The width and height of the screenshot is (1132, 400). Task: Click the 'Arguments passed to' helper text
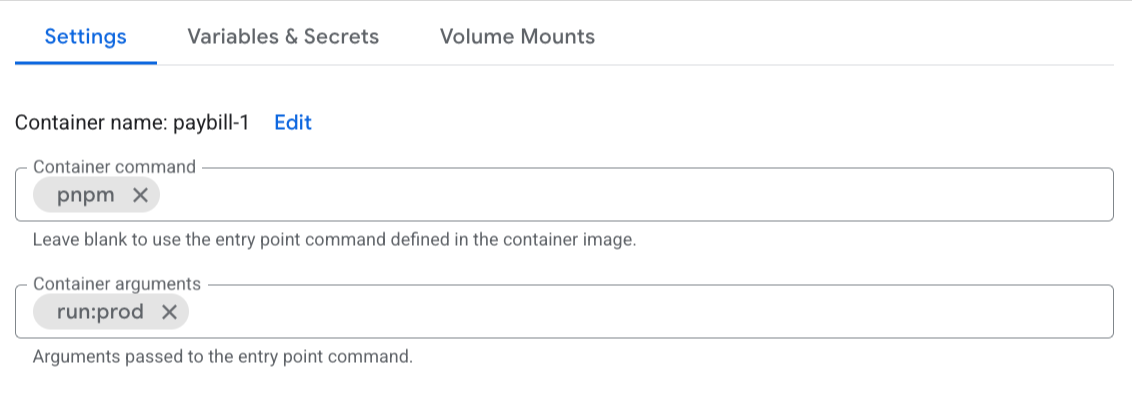(x=222, y=357)
